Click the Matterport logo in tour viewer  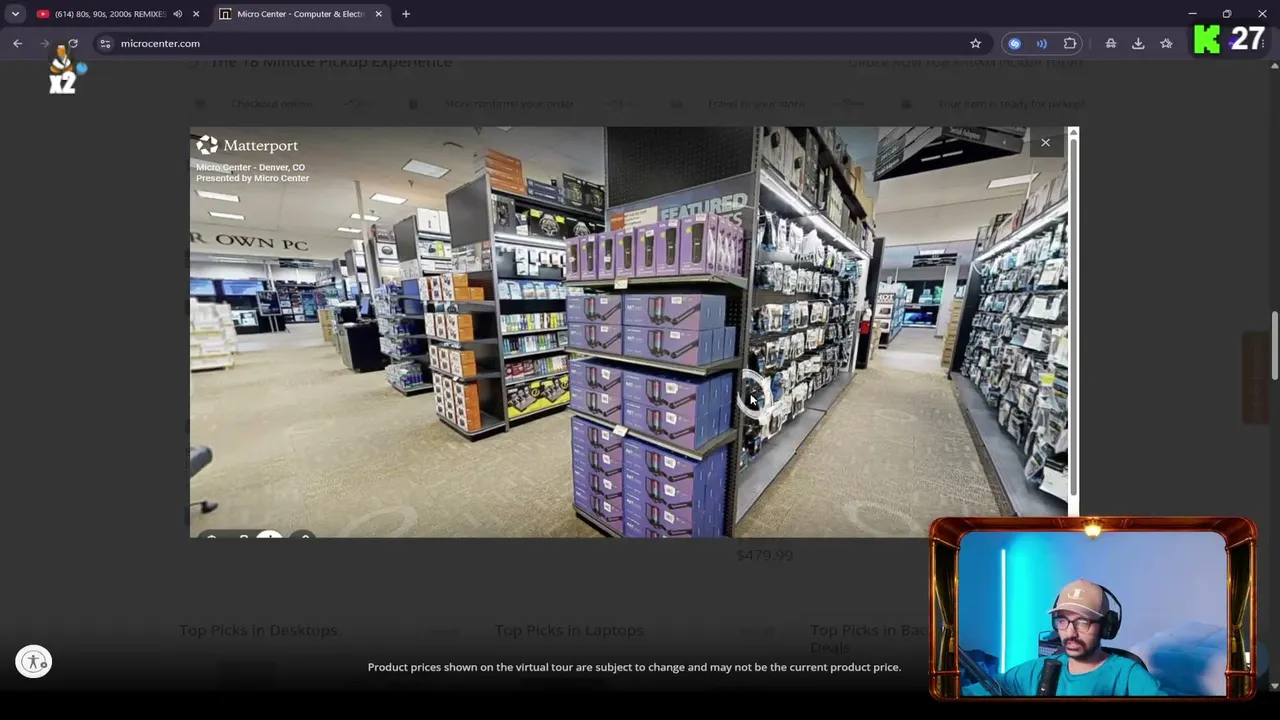click(247, 145)
